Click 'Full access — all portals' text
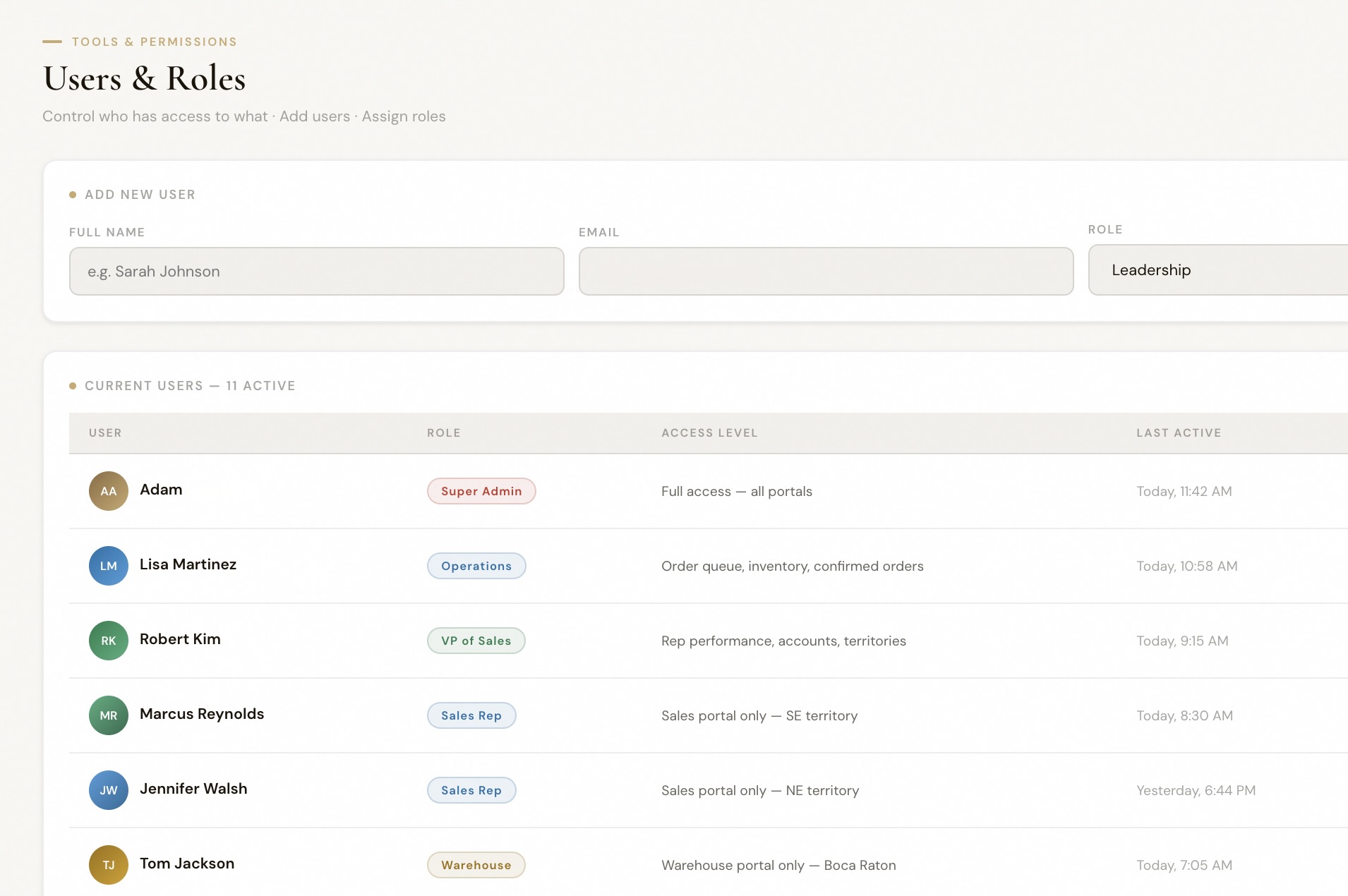This screenshot has height=896, width=1348. pyautogui.click(x=737, y=491)
